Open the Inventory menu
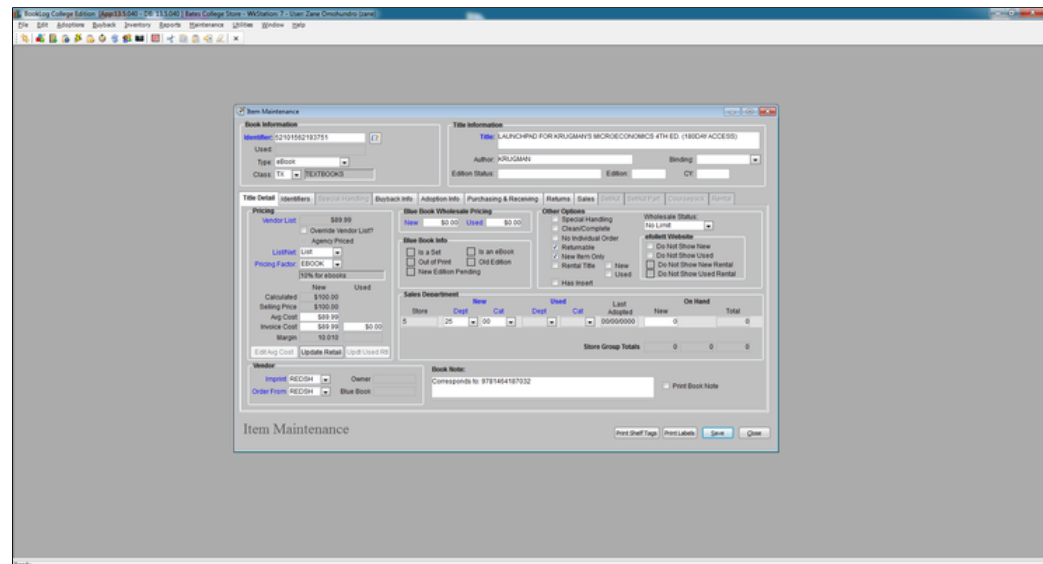The image size is (1043, 564). pyautogui.click(x=137, y=25)
